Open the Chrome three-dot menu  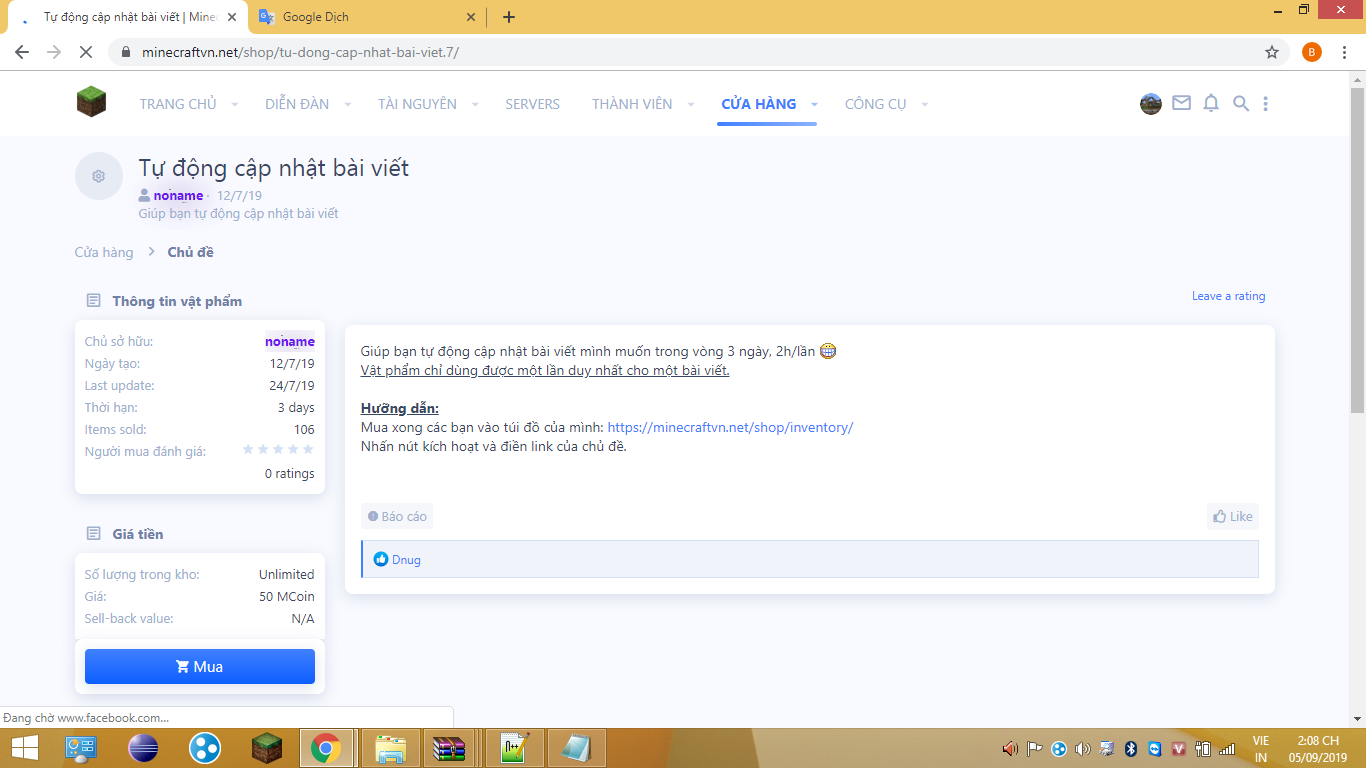pos(1344,52)
